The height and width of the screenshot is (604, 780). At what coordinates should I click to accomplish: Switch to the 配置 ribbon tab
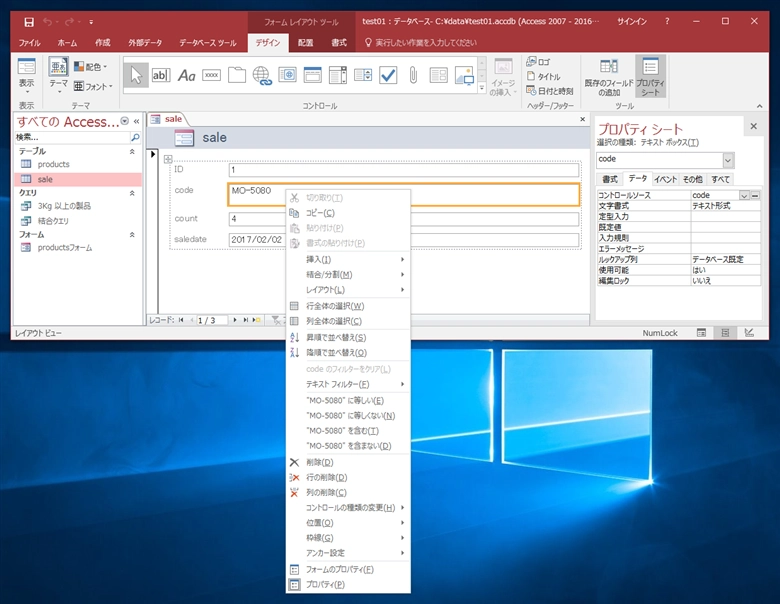305,43
